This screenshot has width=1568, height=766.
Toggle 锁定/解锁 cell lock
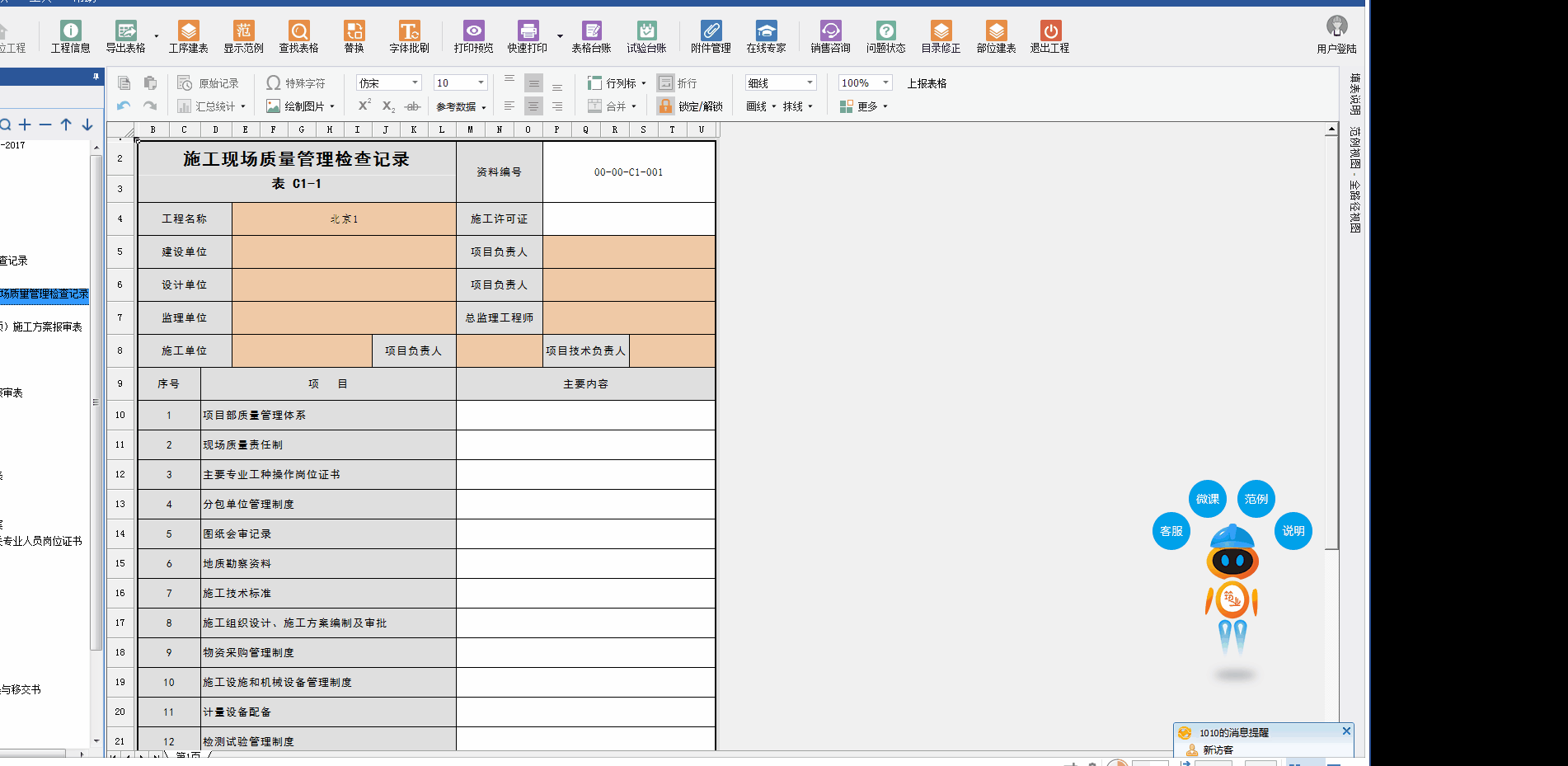[690, 106]
